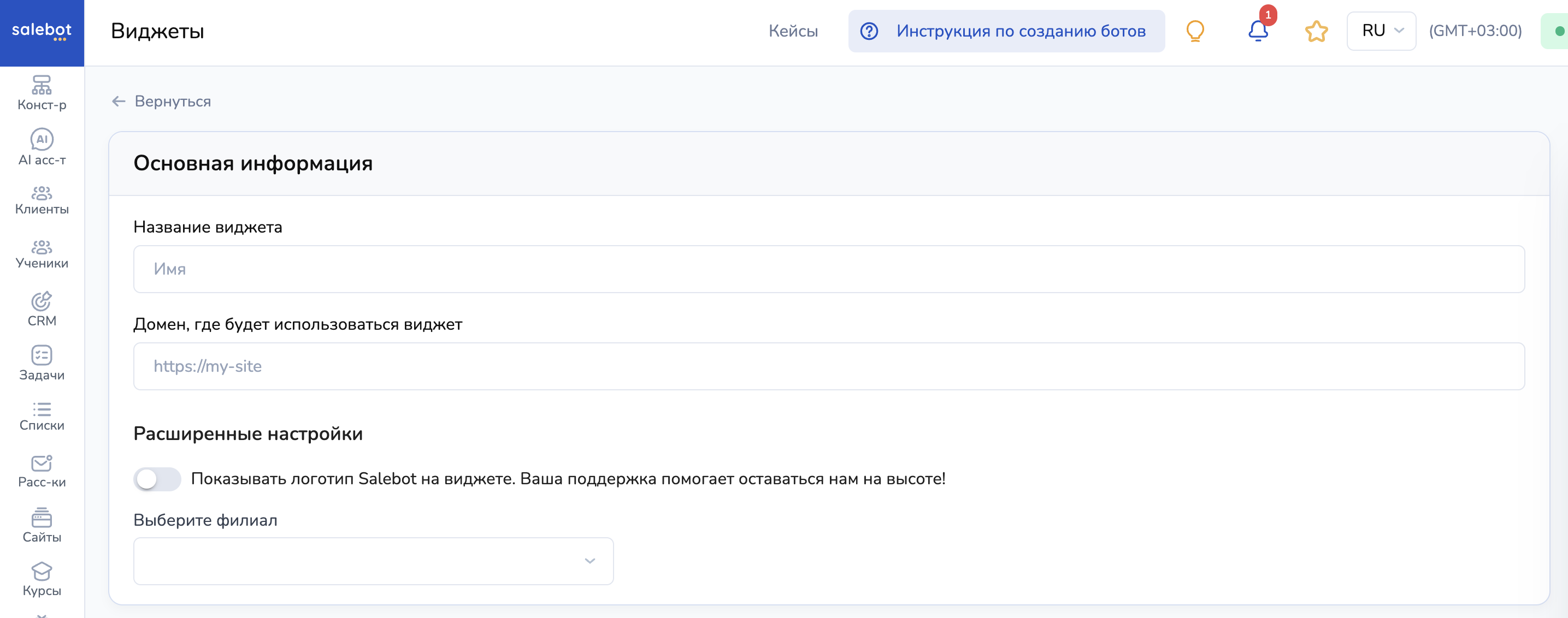The height and width of the screenshot is (618, 1568).
Task: Click the Вернуться back link
Action: pyautogui.click(x=162, y=102)
